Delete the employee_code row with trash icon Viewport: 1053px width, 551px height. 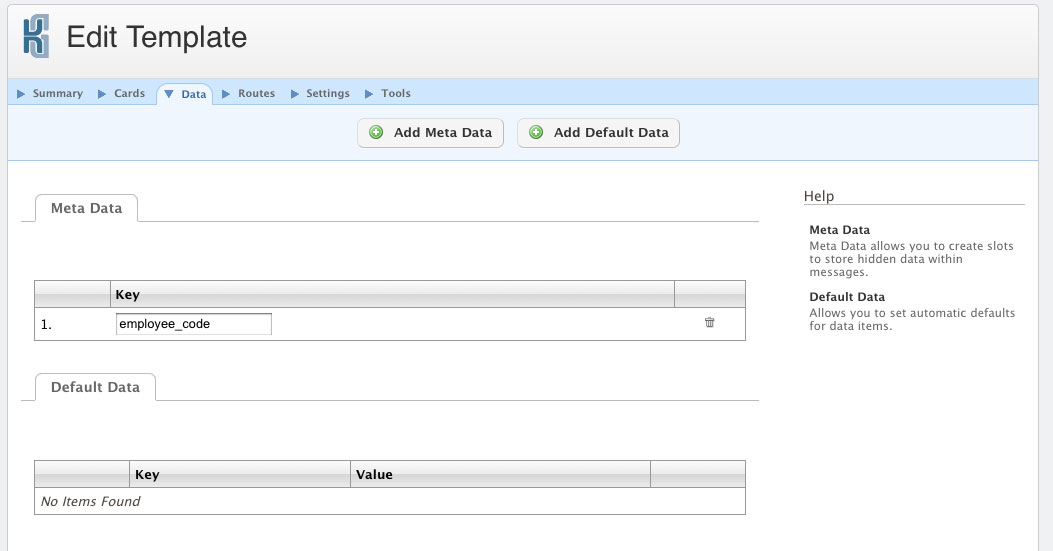(x=709, y=323)
